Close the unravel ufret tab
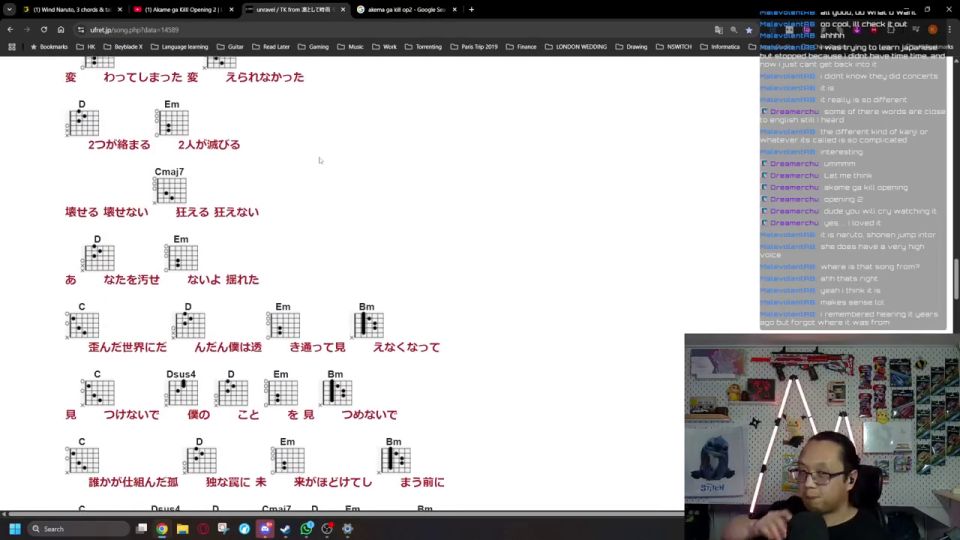 click(343, 9)
